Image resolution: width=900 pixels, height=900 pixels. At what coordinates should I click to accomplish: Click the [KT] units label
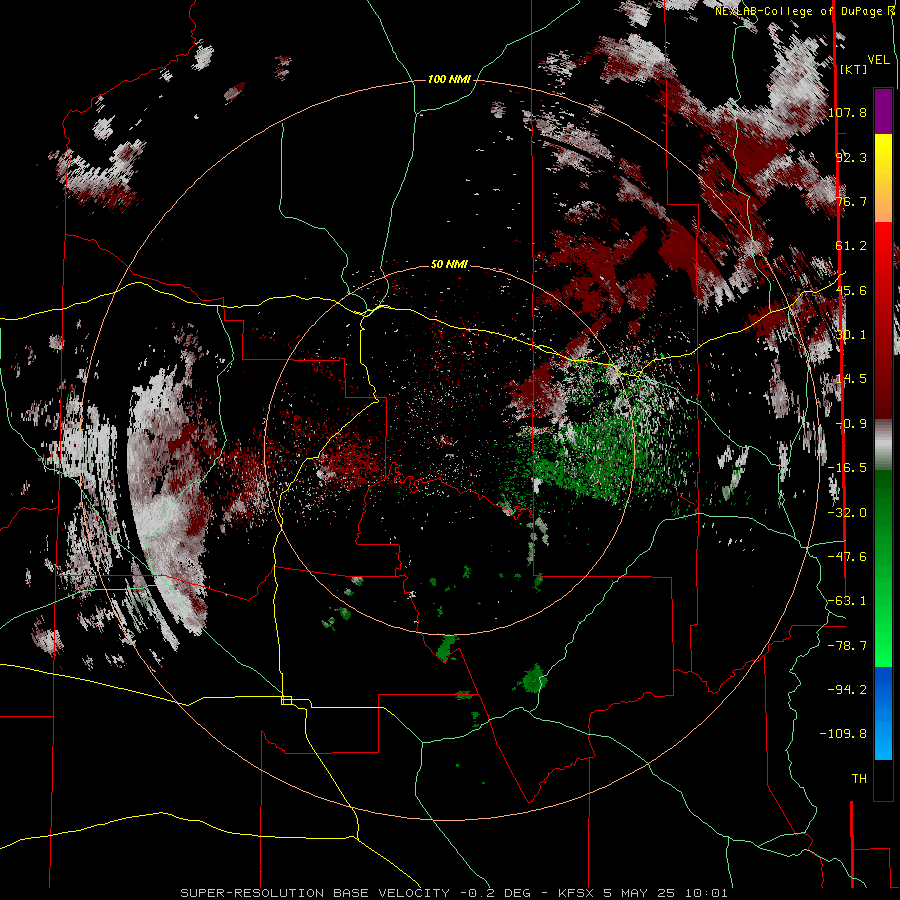[854, 69]
